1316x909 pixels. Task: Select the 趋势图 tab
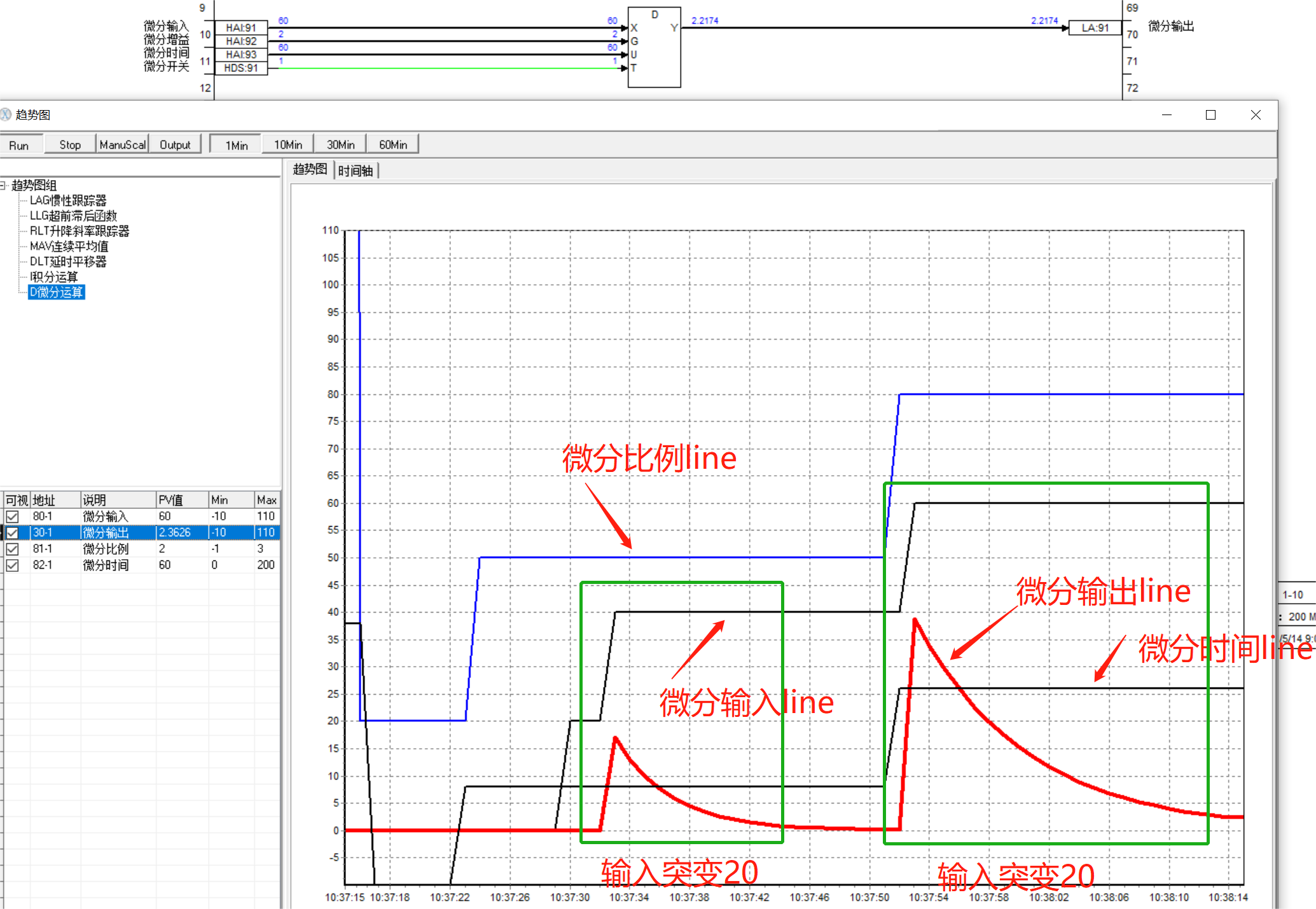coord(310,169)
